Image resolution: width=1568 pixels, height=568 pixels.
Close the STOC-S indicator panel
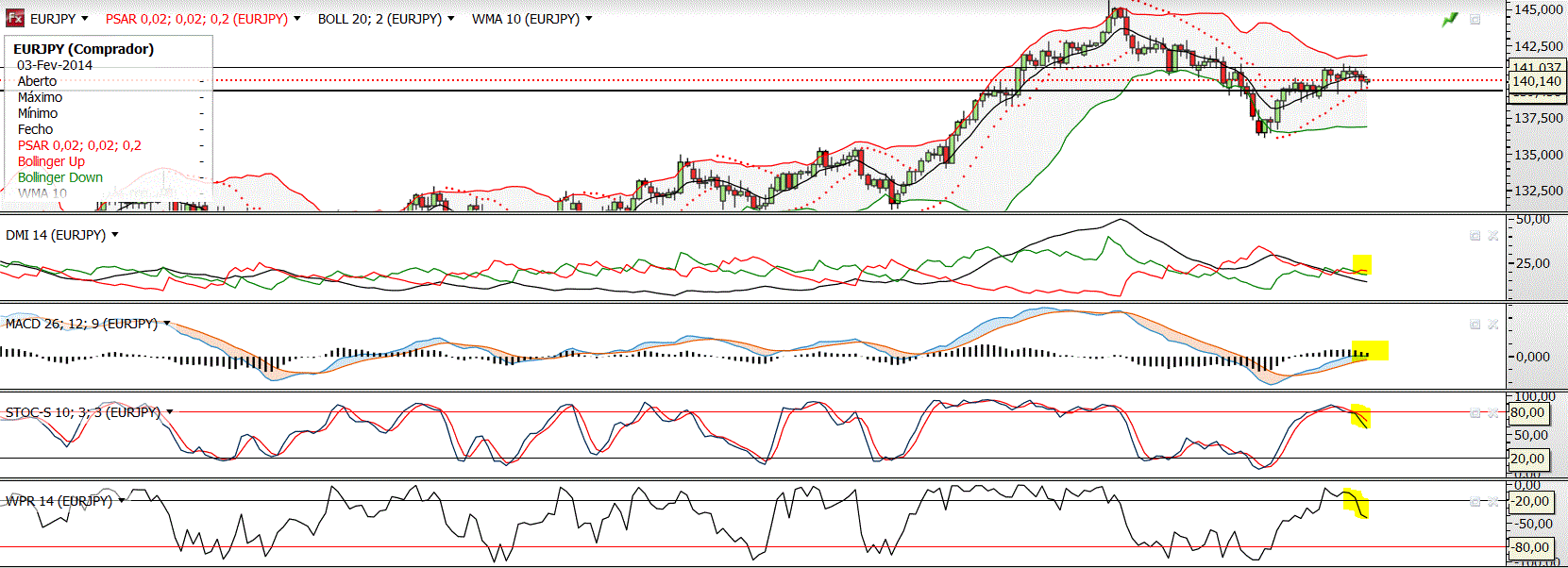point(1493,413)
